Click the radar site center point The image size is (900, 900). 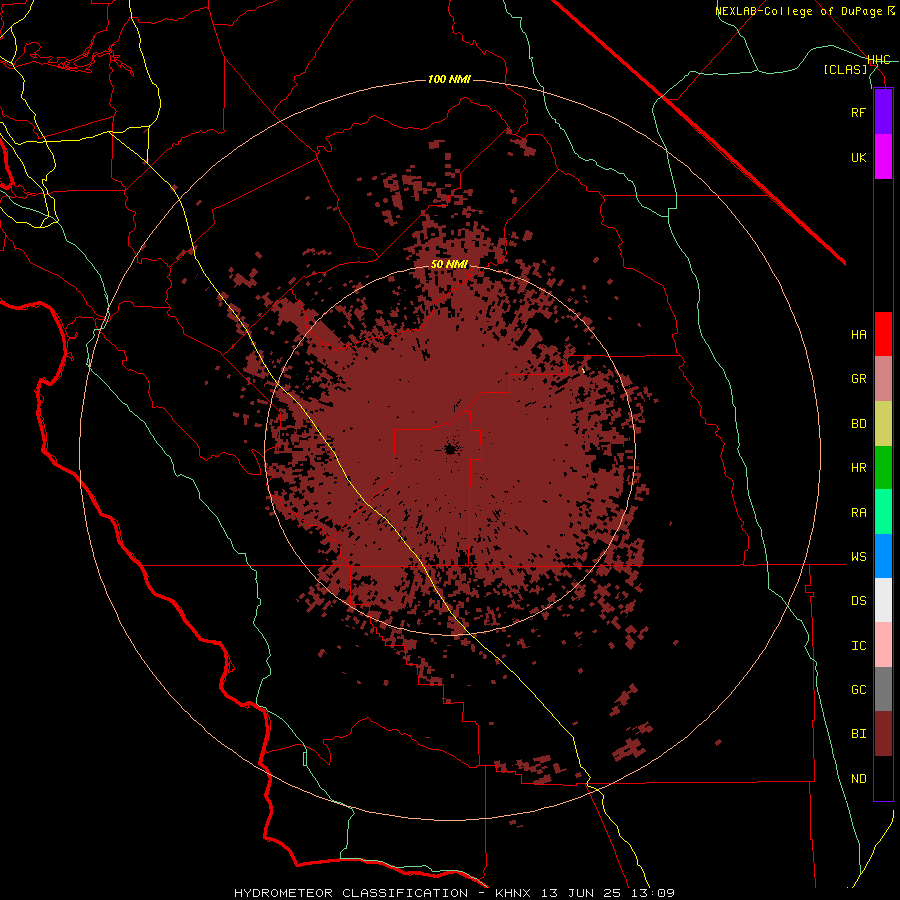coord(450,449)
